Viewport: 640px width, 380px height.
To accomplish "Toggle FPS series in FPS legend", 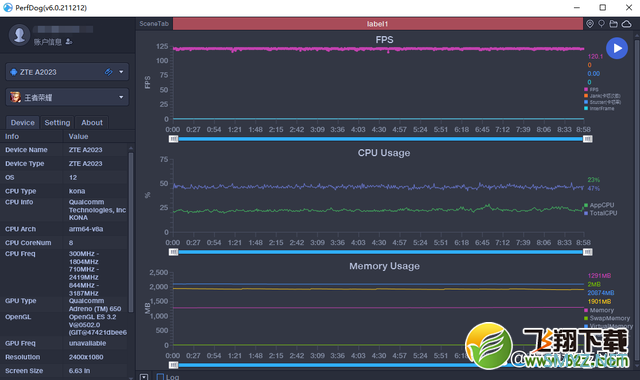I will click(591, 89).
